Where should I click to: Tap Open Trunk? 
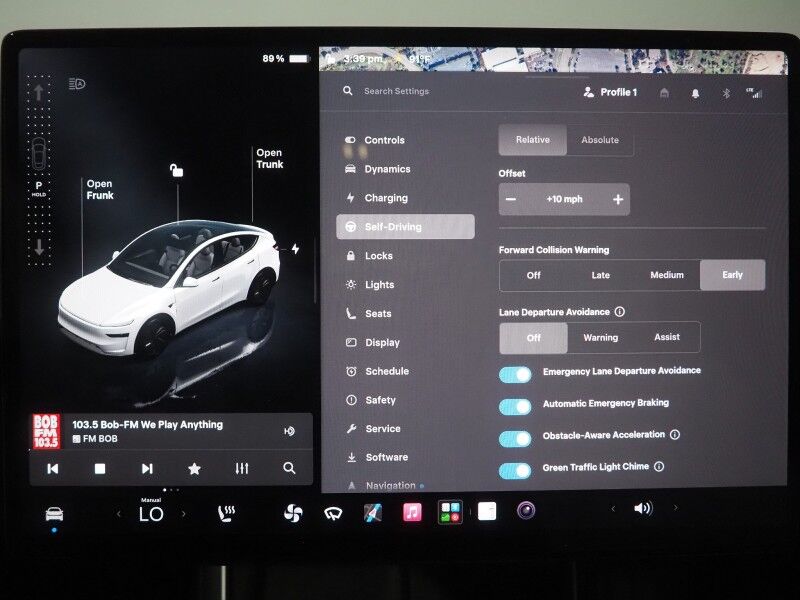(x=269, y=158)
